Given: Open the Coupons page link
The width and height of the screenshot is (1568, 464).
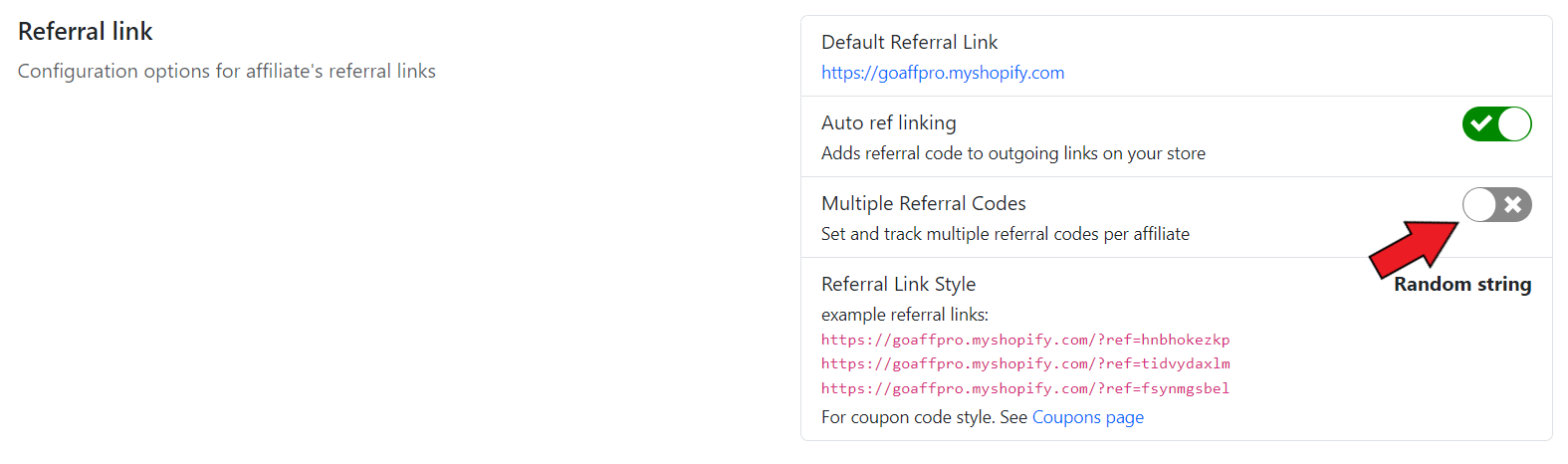Looking at the screenshot, I should point(1087,417).
